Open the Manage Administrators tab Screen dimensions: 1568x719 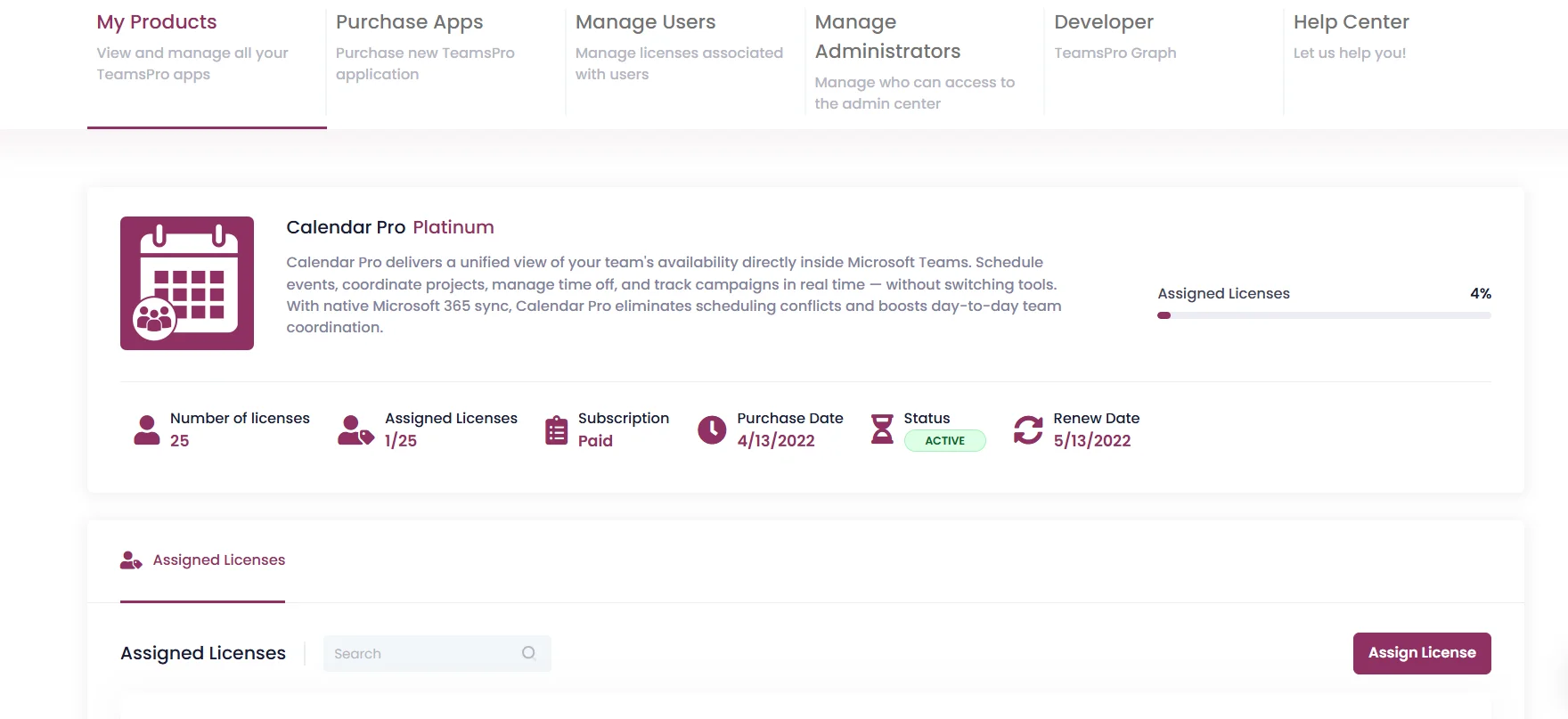coord(925,62)
